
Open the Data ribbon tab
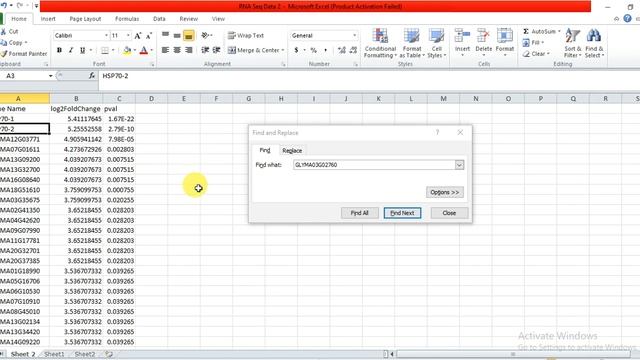click(159, 19)
